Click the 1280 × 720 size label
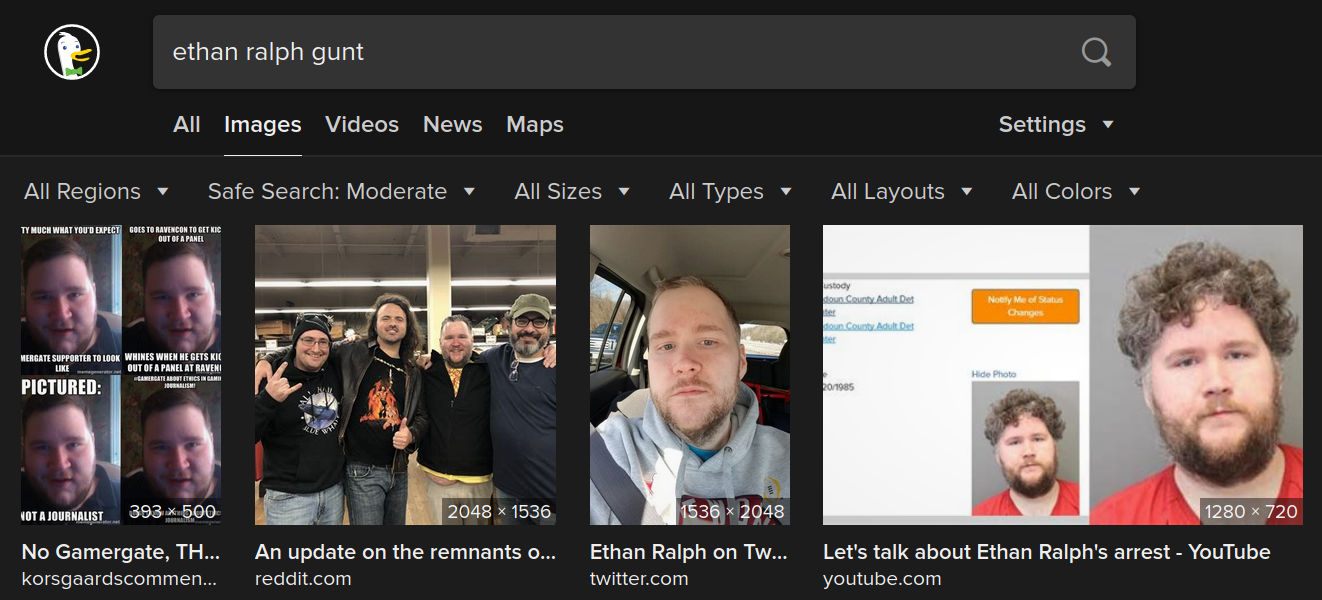This screenshot has width=1322, height=600. (1251, 512)
